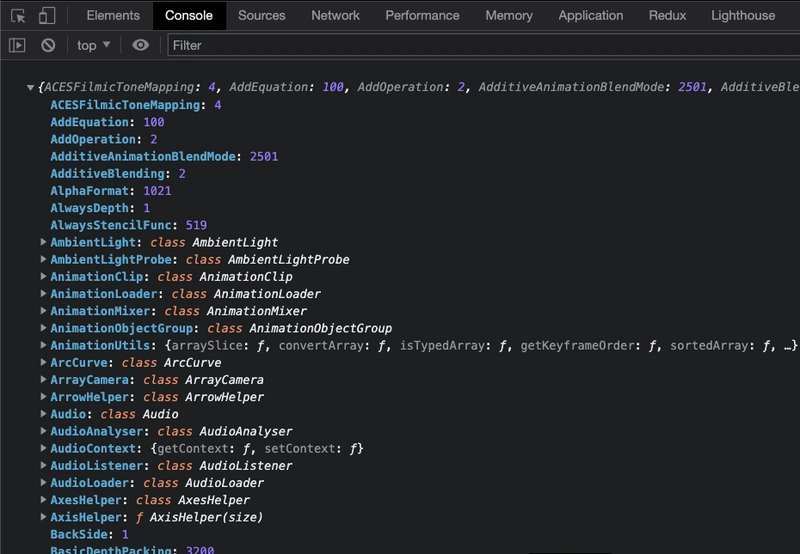Toggle the device toolbar icon
The width and height of the screenshot is (800, 554).
coord(46,16)
